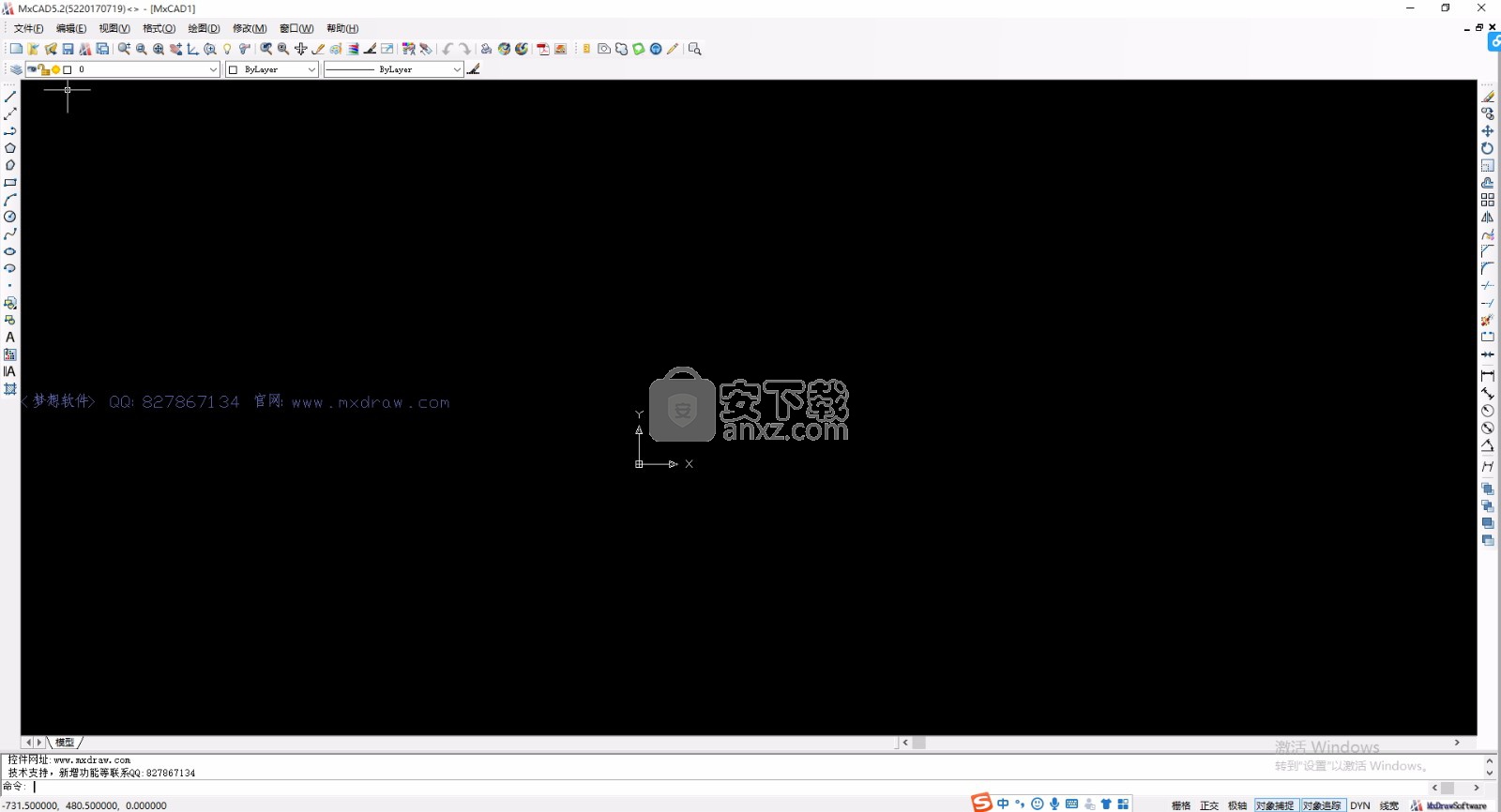Switch to the 模型 model tab
1501x812 pixels.
pos(65,743)
